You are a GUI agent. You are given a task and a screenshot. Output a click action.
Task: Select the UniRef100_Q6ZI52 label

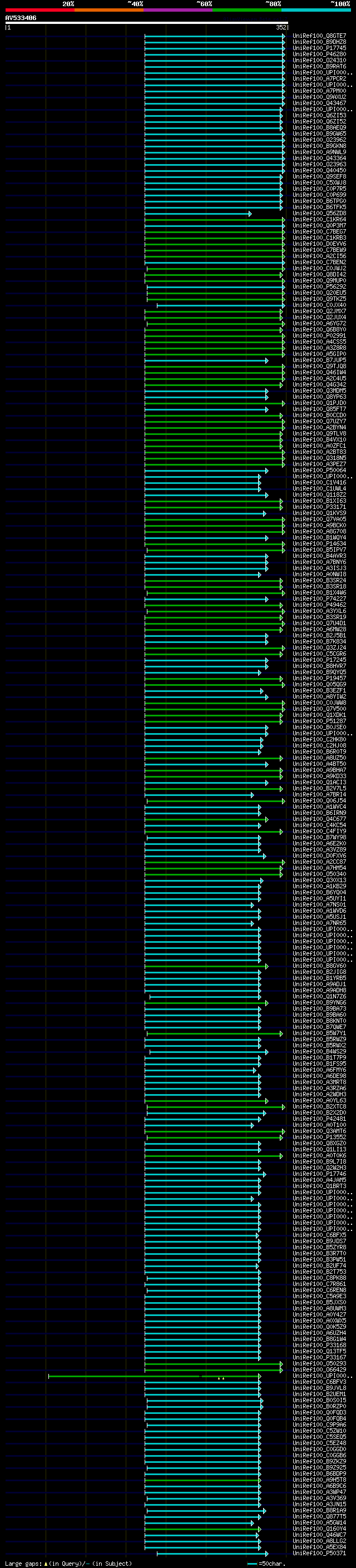319,122
